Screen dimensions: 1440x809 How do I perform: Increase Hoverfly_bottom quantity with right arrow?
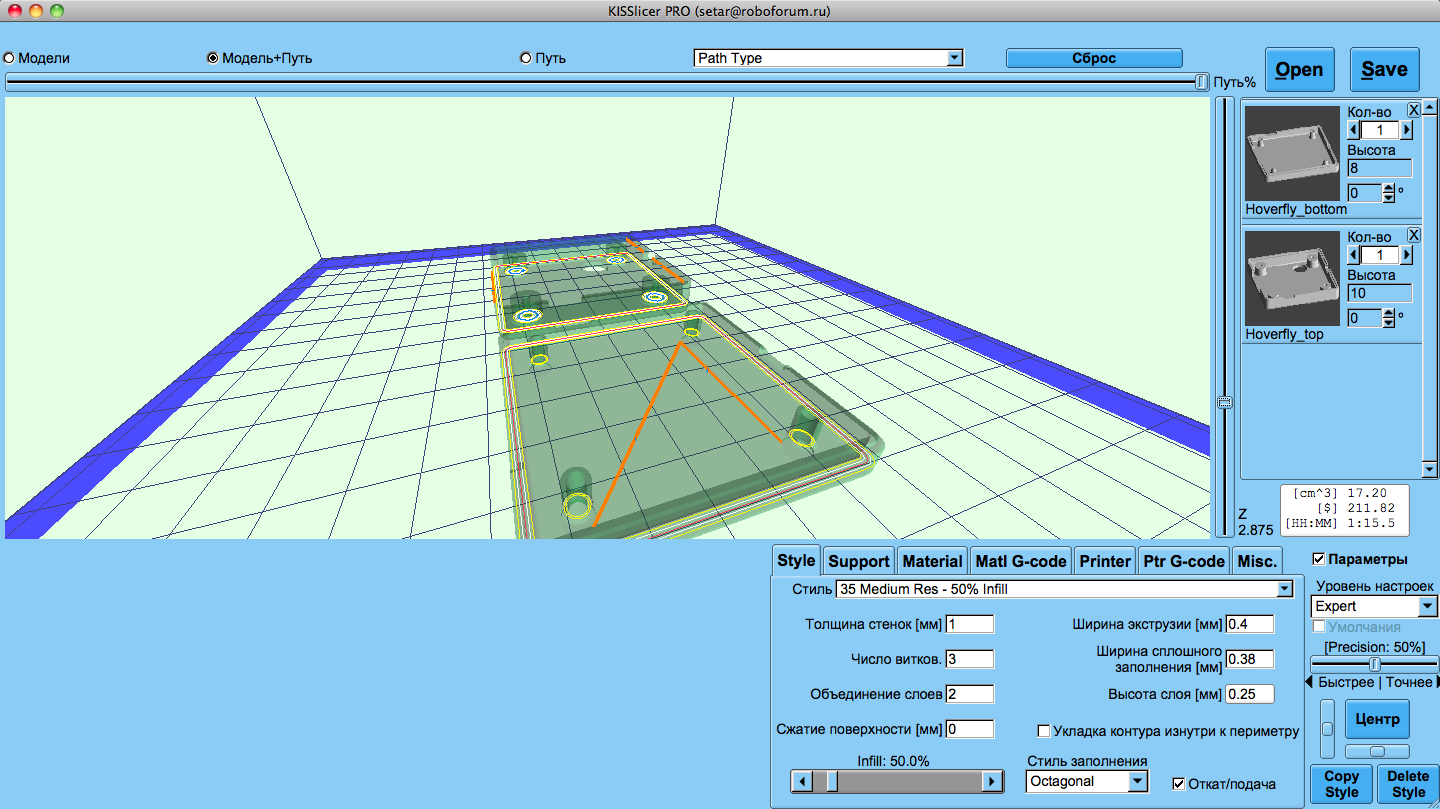[1406, 130]
